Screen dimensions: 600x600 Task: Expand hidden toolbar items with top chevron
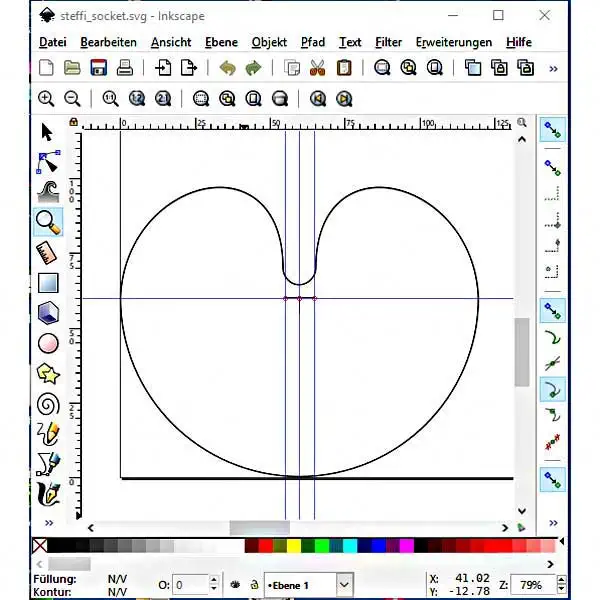[x=553, y=68]
